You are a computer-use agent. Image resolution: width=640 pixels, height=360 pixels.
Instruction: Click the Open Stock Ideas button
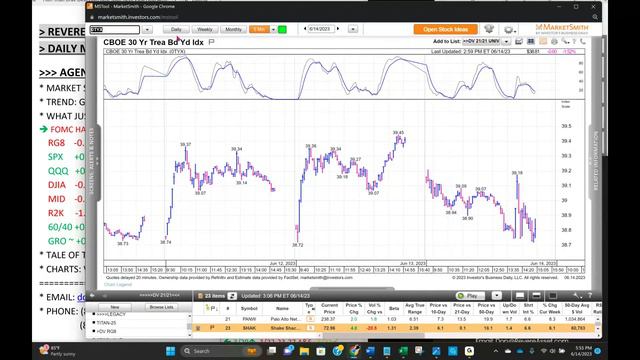445,29
